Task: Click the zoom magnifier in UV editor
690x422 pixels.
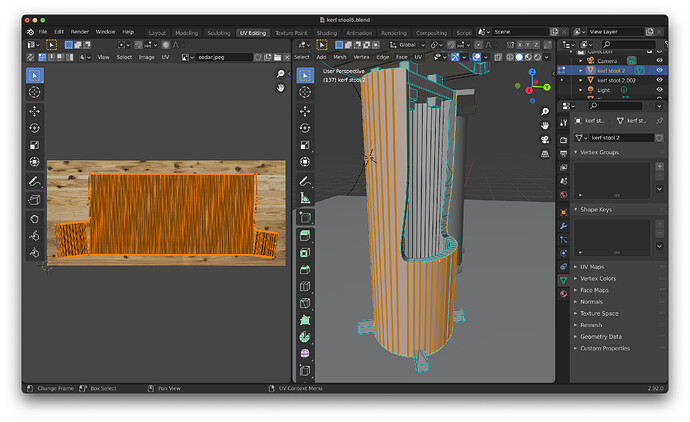Action: (280, 74)
